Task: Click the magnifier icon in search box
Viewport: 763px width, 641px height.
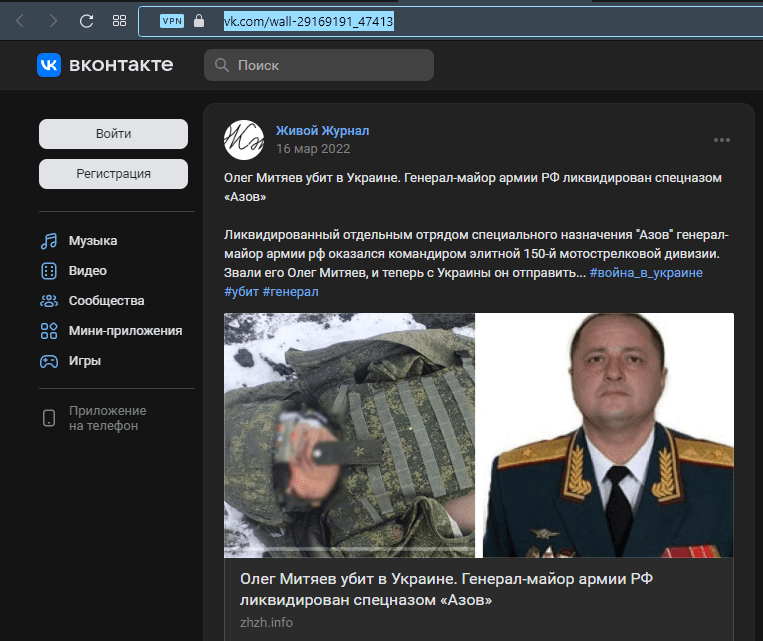Action: tap(222, 65)
